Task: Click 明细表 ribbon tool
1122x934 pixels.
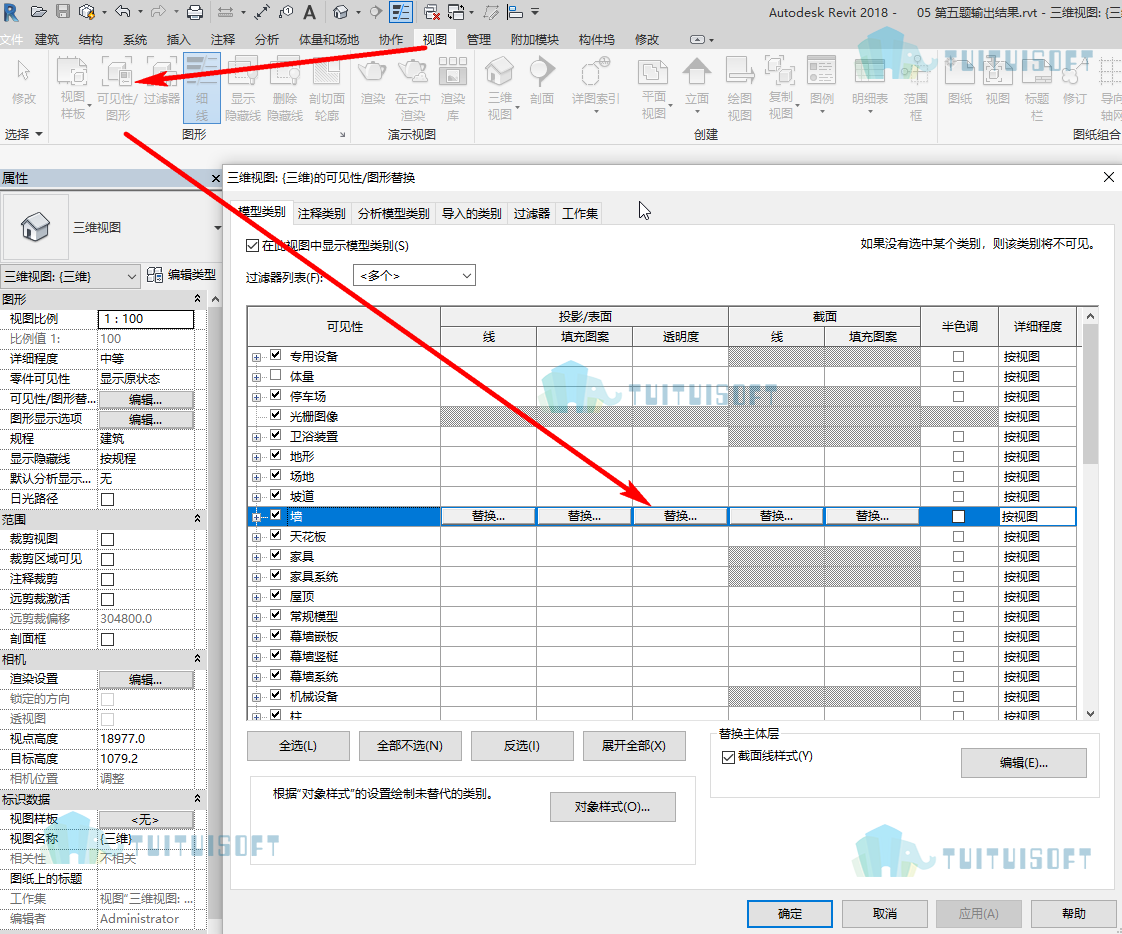Action: tap(870, 82)
